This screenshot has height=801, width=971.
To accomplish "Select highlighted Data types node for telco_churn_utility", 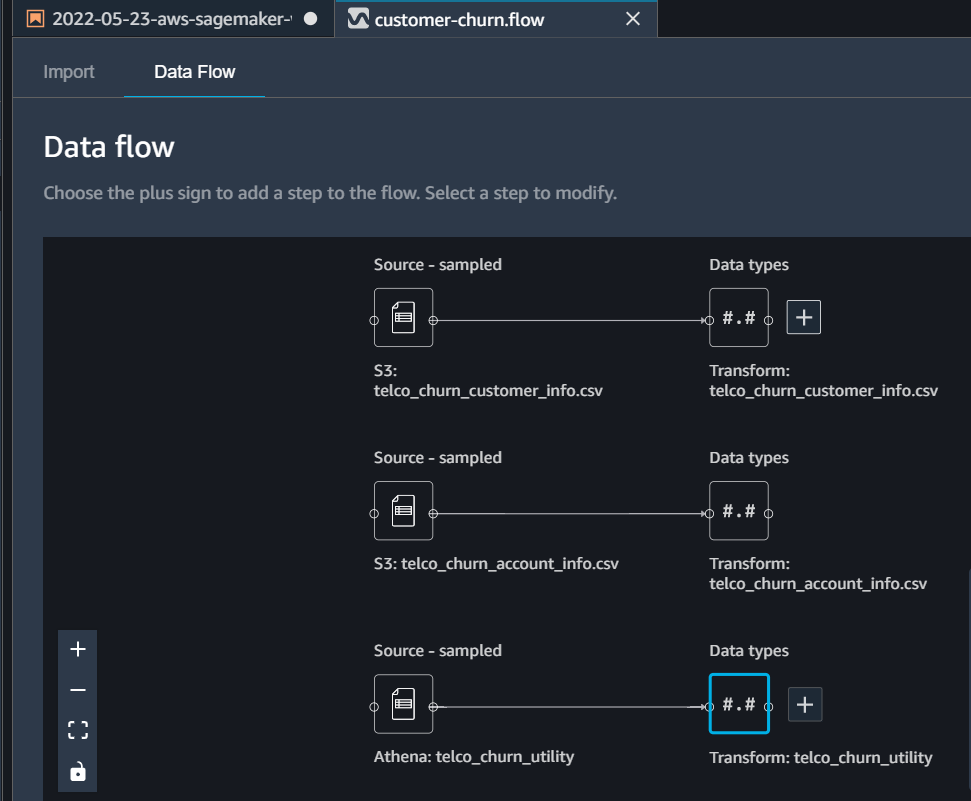I will (x=739, y=704).
